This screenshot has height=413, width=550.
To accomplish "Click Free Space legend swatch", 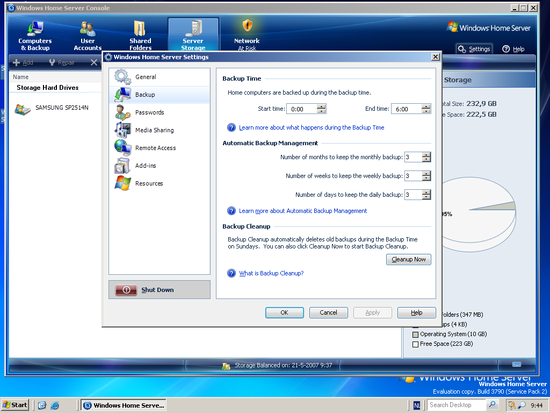I will pos(415,344).
